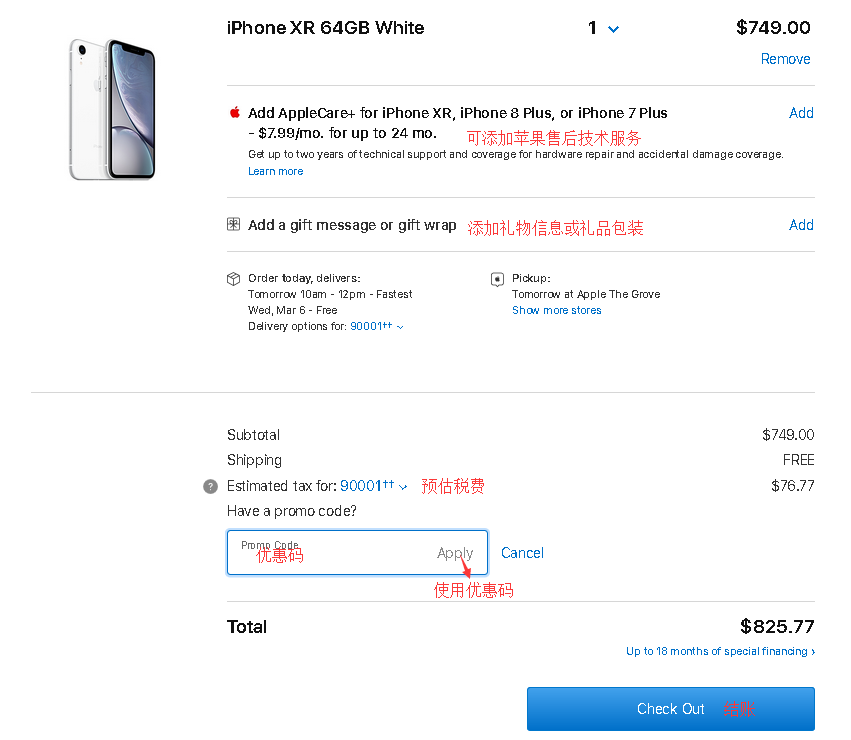The height and width of the screenshot is (740, 851).
Task: Expand delivery options zip code 90001
Action: pyautogui.click(x=377, y=326)
